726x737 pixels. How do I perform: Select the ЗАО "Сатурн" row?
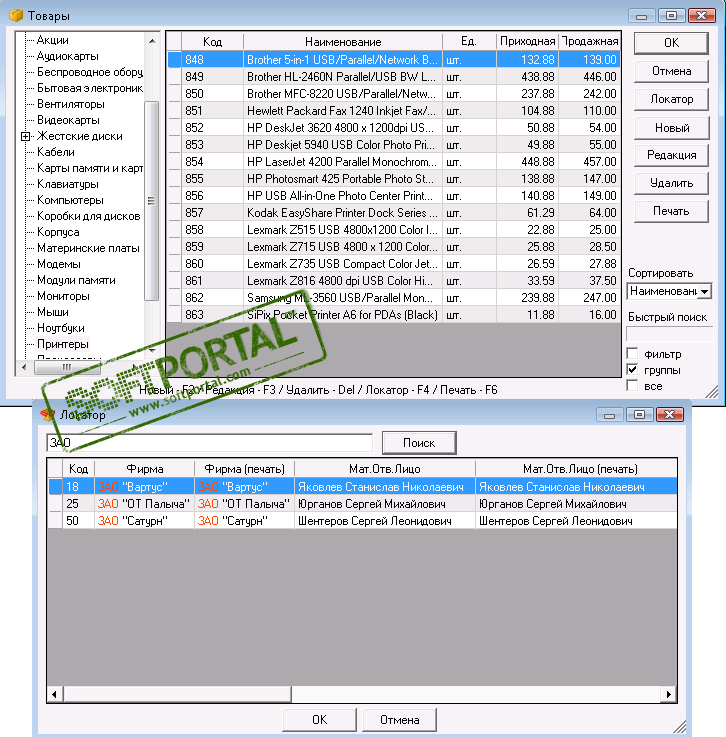(x=362, y=521)
